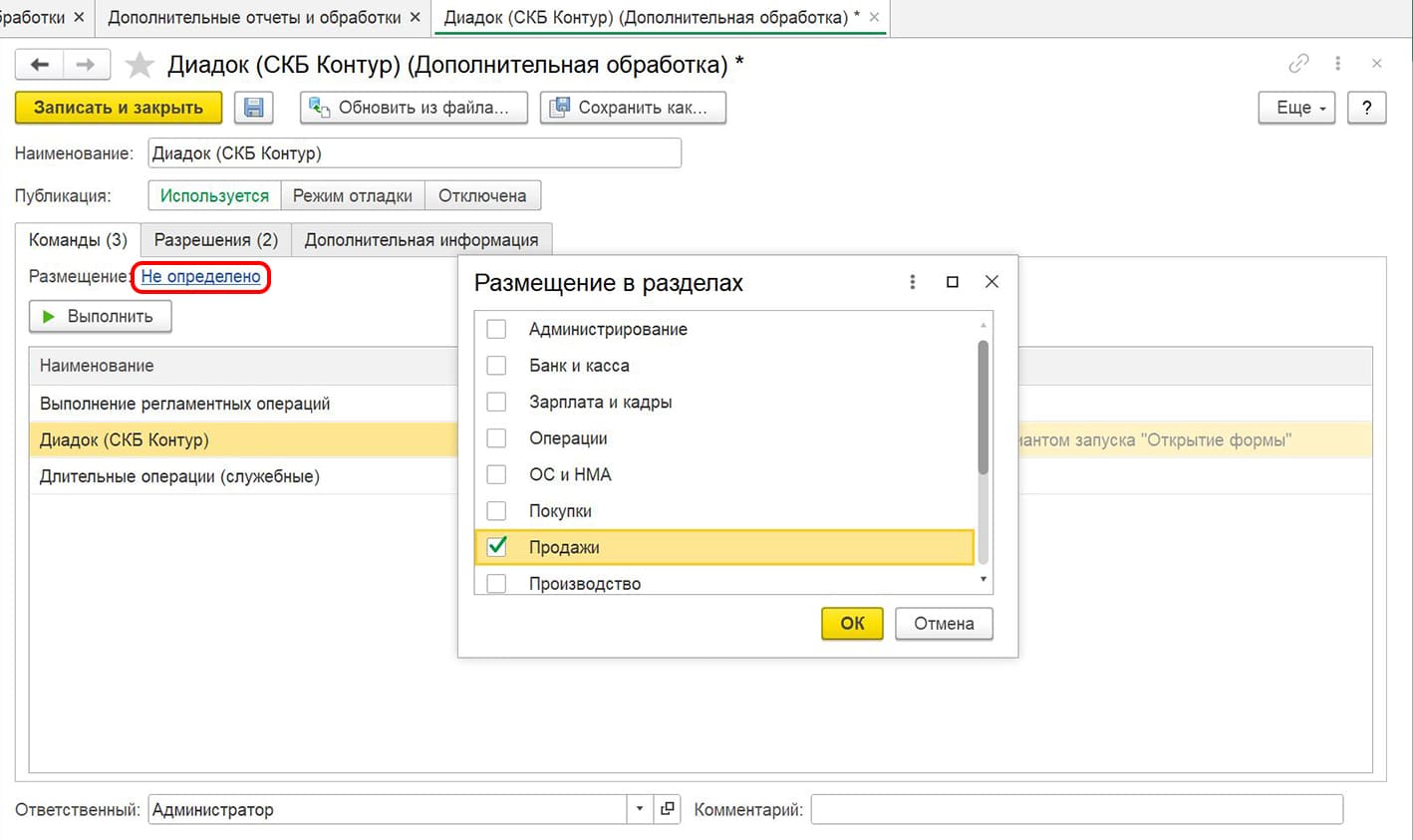1413x840 pixels.
Task: Close the Дополнительные отчеты и обработки tab
Action: pyautogui.click(x=416, y=17)
